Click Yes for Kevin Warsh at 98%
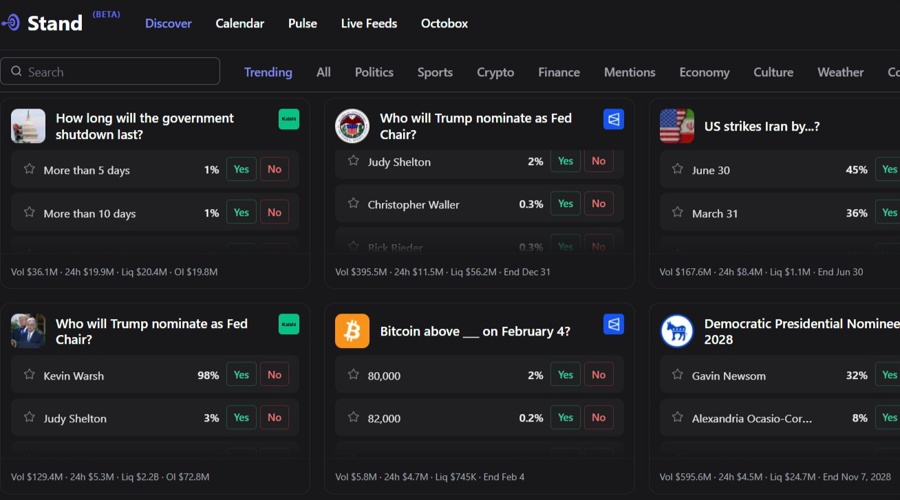Viewport: 900px width, 500px height. pyautogui.click(x=241, y=375)
